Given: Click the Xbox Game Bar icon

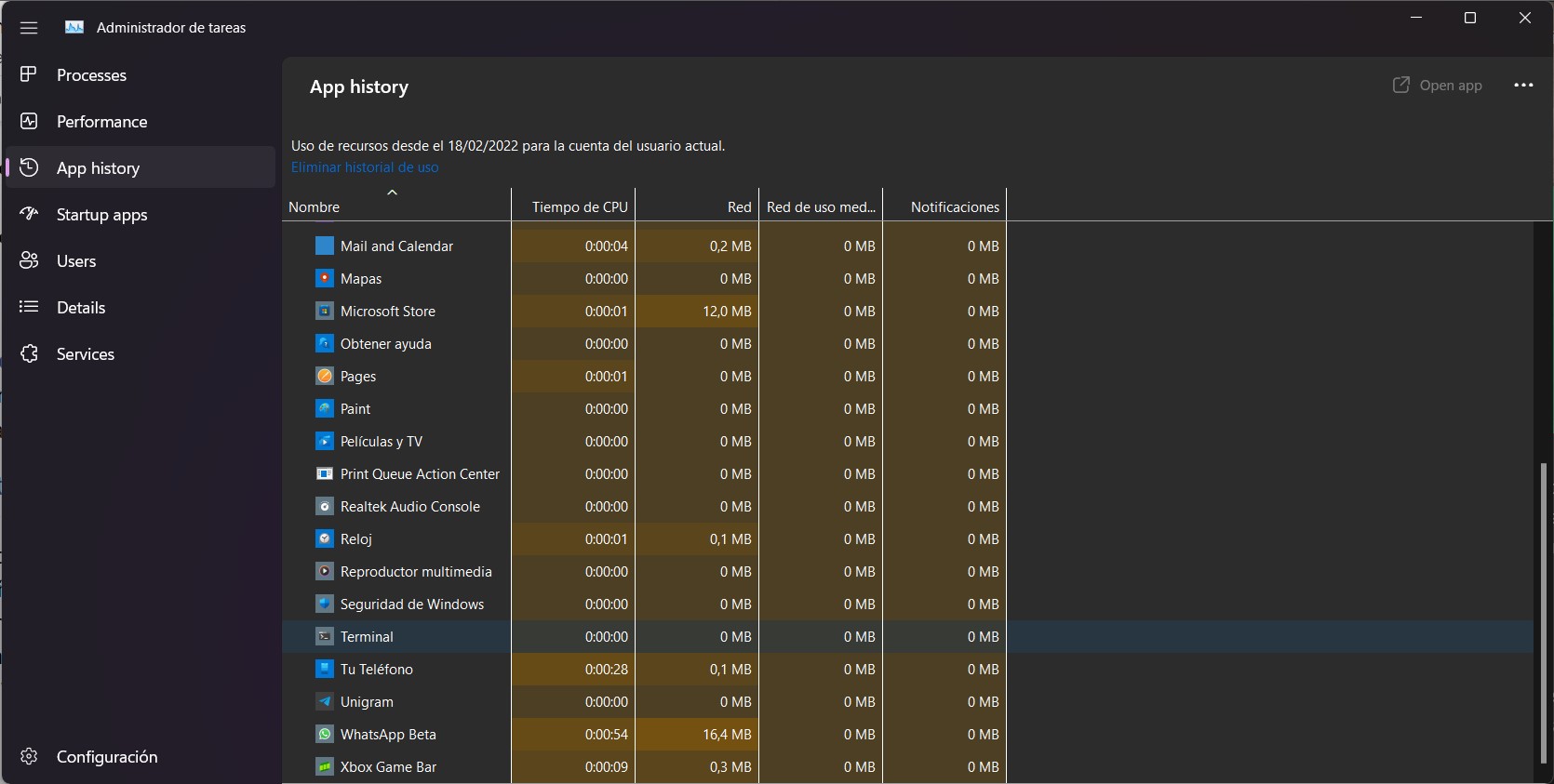Looking at the screenshot, I should 325,766.
